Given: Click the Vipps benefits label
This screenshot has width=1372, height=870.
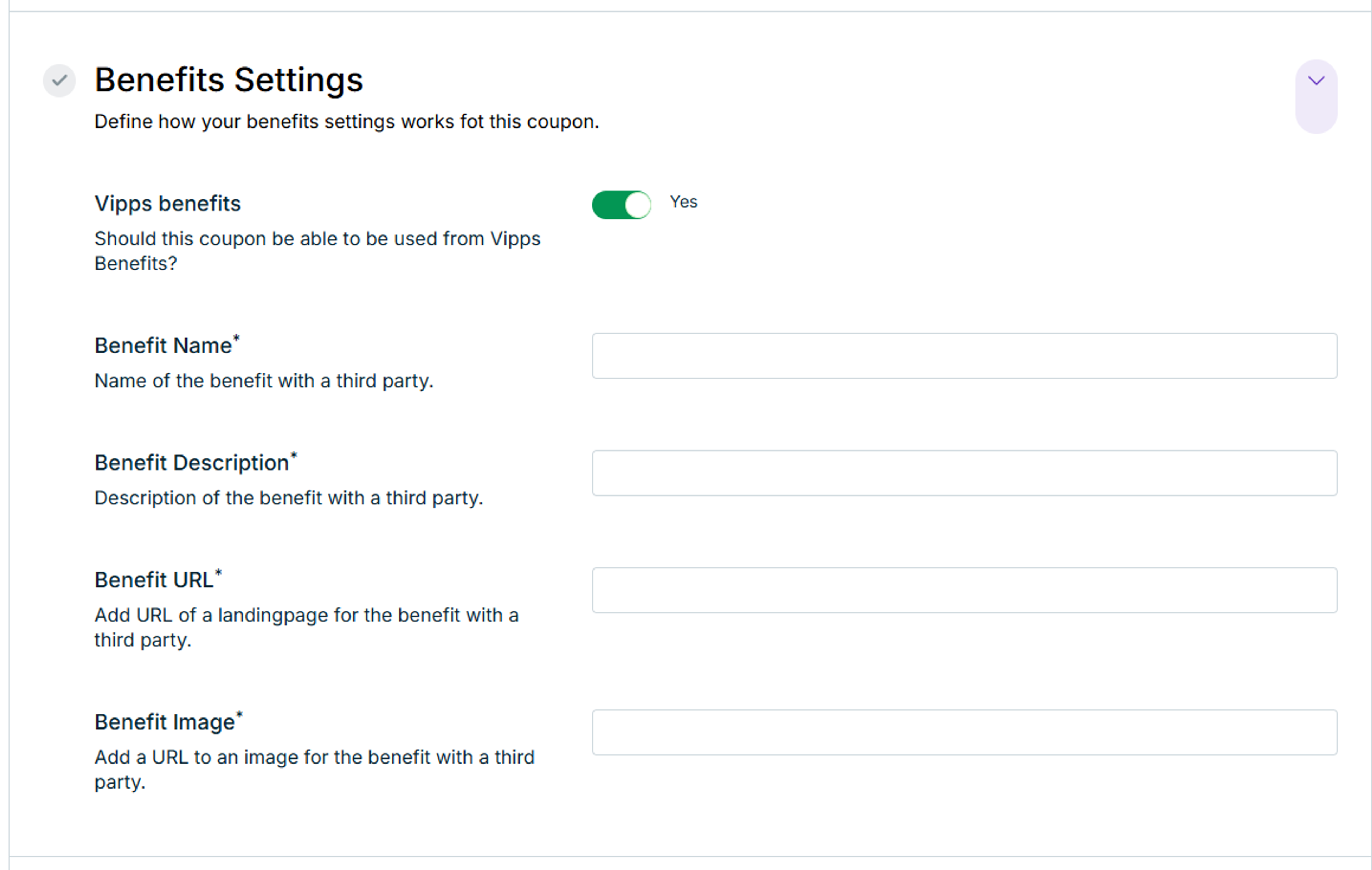Looking at the screenshot, I should (168, 203).
